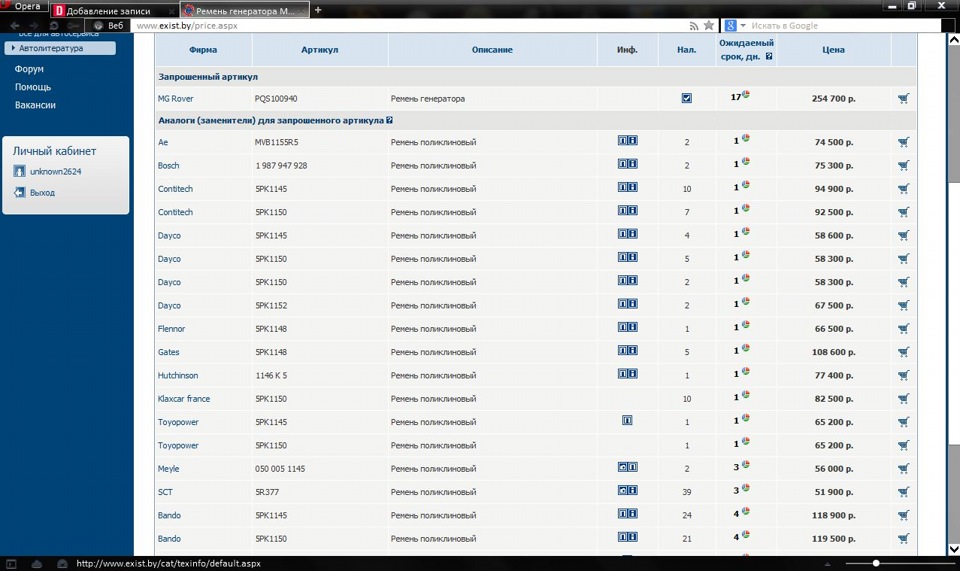Image resolution: width=960 pixels, height=571 pixels.
Task: Select the price 254 700 р.
Action: pos(833,99)
